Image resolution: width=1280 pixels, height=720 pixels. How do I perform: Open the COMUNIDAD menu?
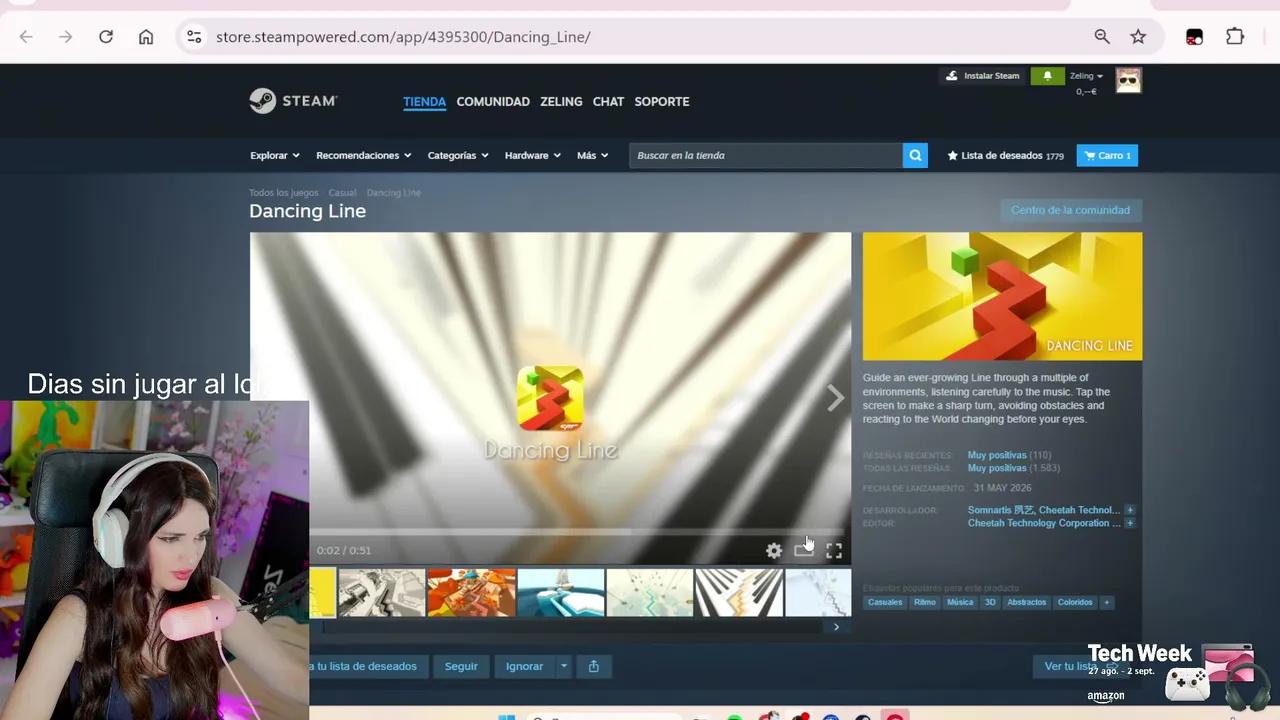[x=493, y=101]
